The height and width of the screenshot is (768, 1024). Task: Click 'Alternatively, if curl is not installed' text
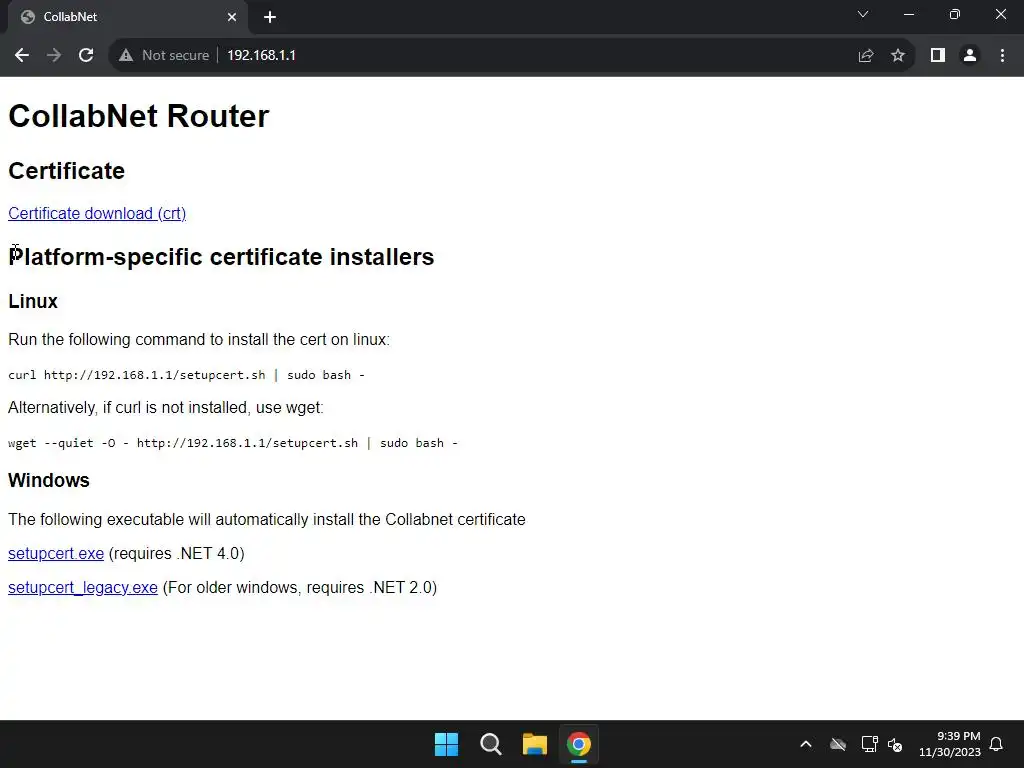165,408
